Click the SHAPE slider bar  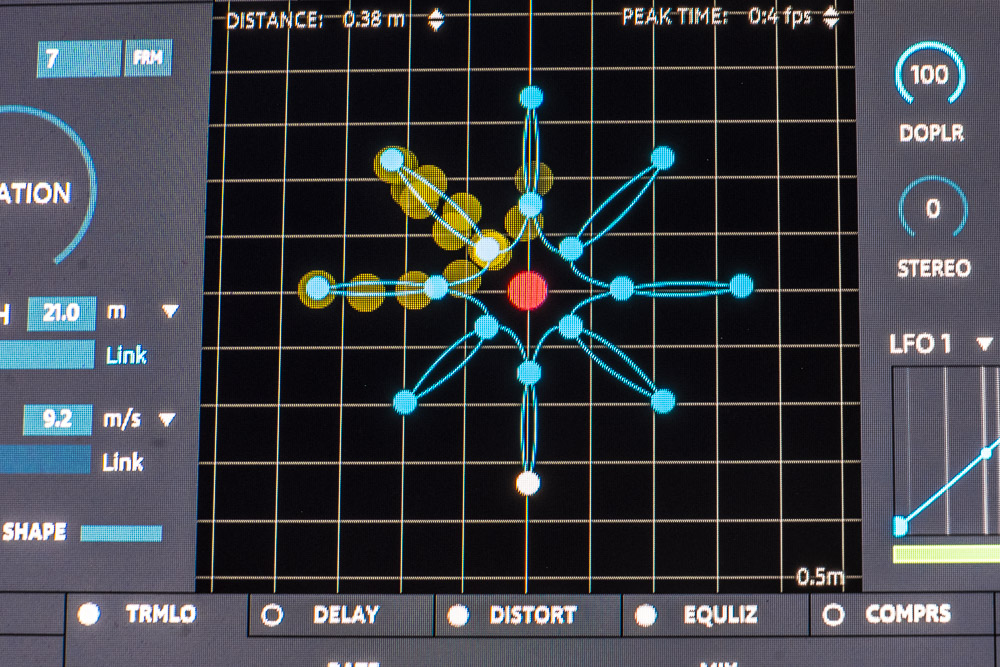[x=121, y=533]
